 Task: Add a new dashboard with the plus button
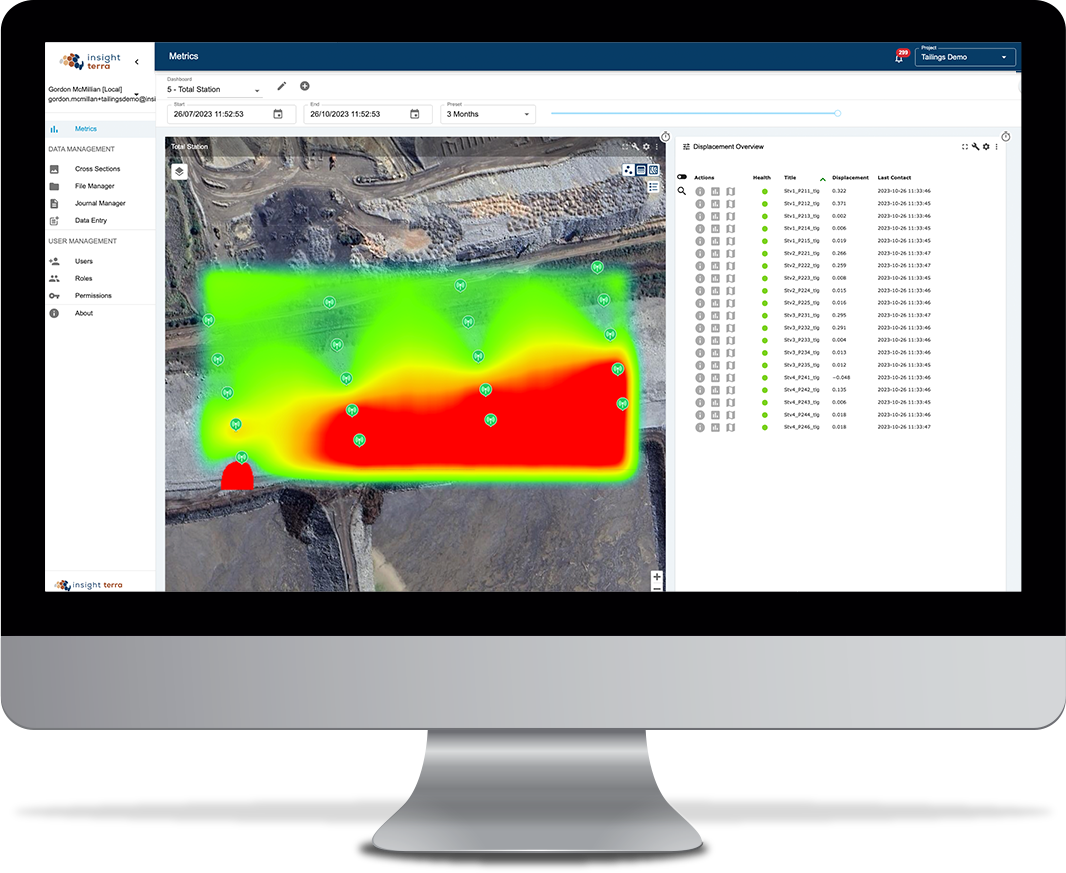pyautogui.click(x=304, y=86)
